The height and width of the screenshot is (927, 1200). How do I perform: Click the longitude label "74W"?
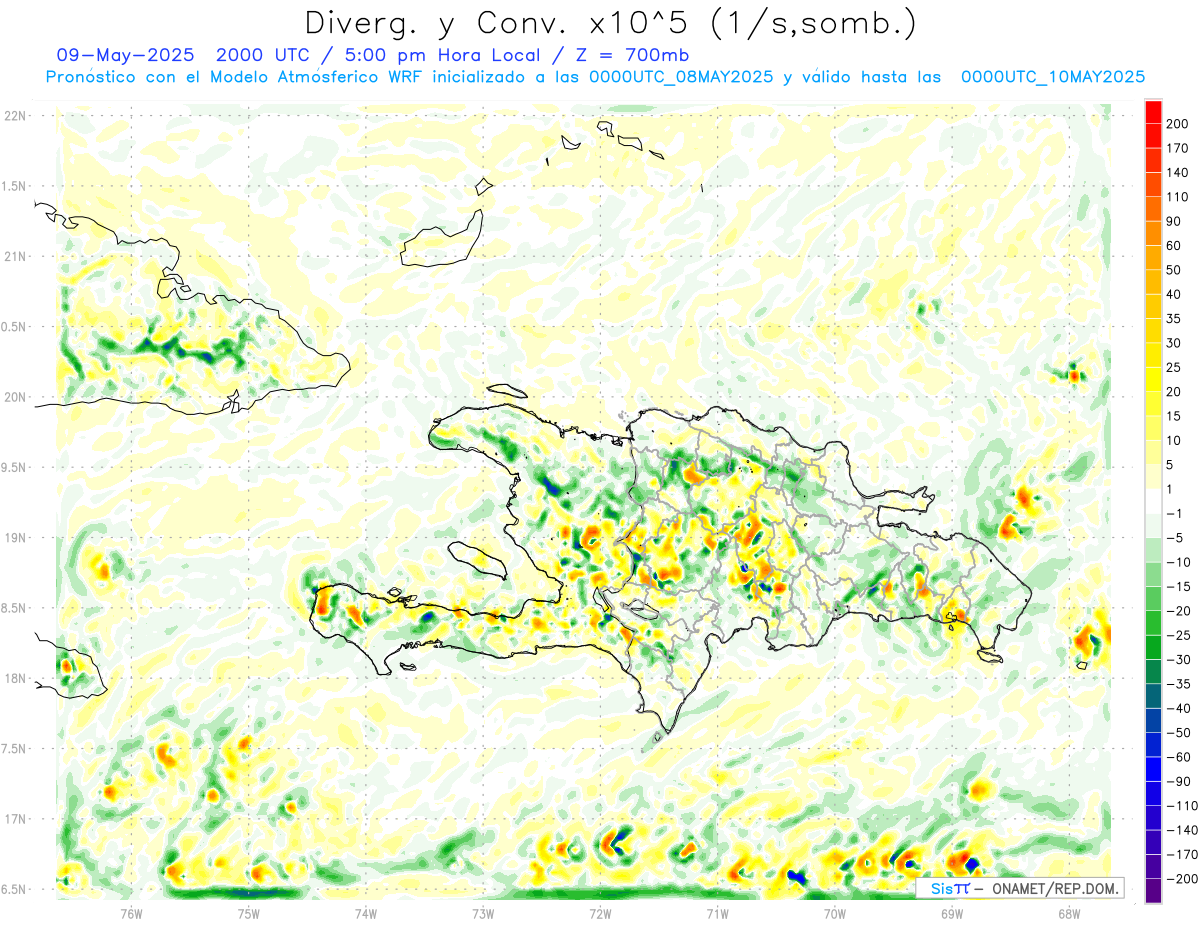coord(366,914)
